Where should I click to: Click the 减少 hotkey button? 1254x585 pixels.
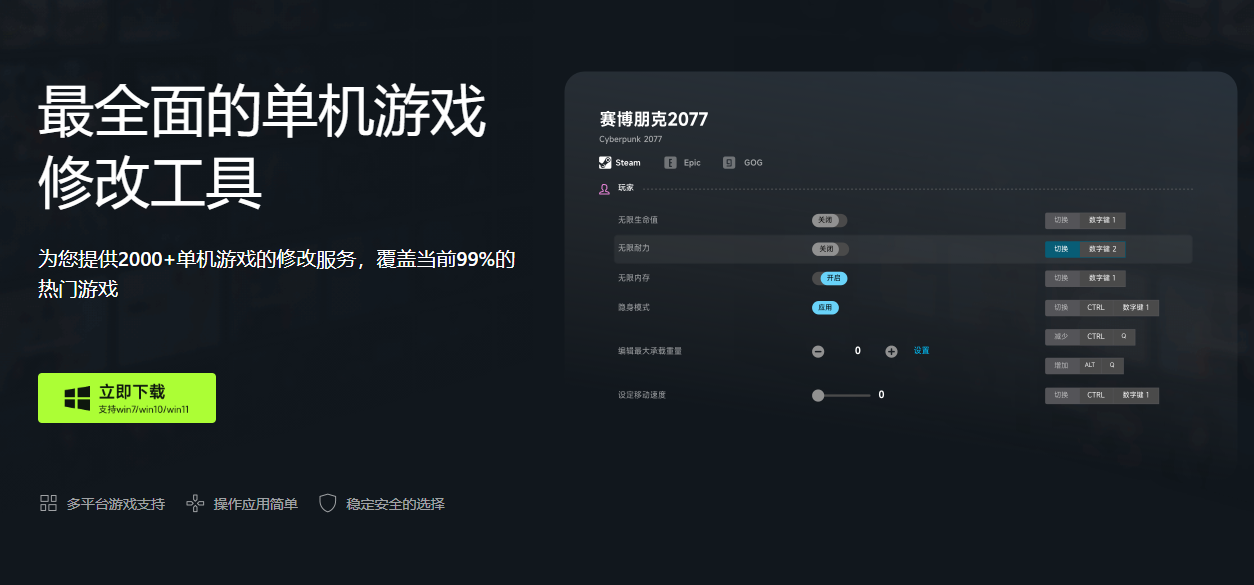[x=1062, y=337]
